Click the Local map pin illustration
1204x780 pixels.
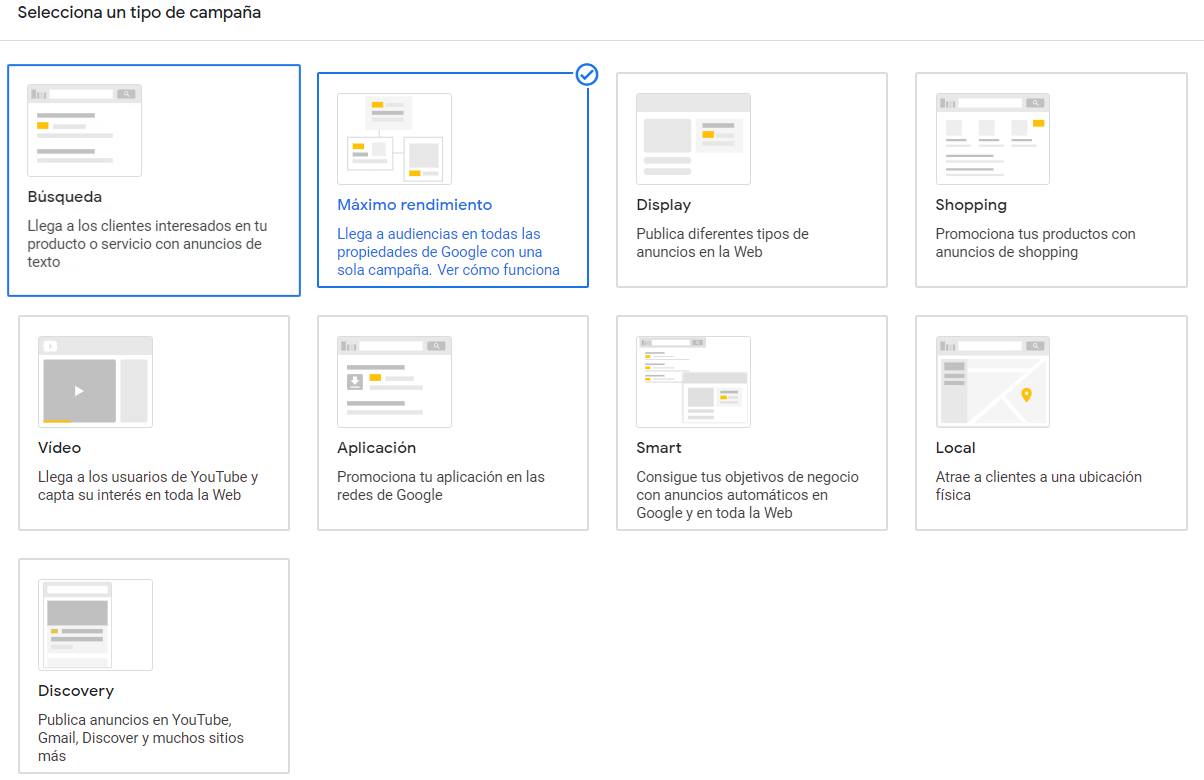(x=1025, y=395)
